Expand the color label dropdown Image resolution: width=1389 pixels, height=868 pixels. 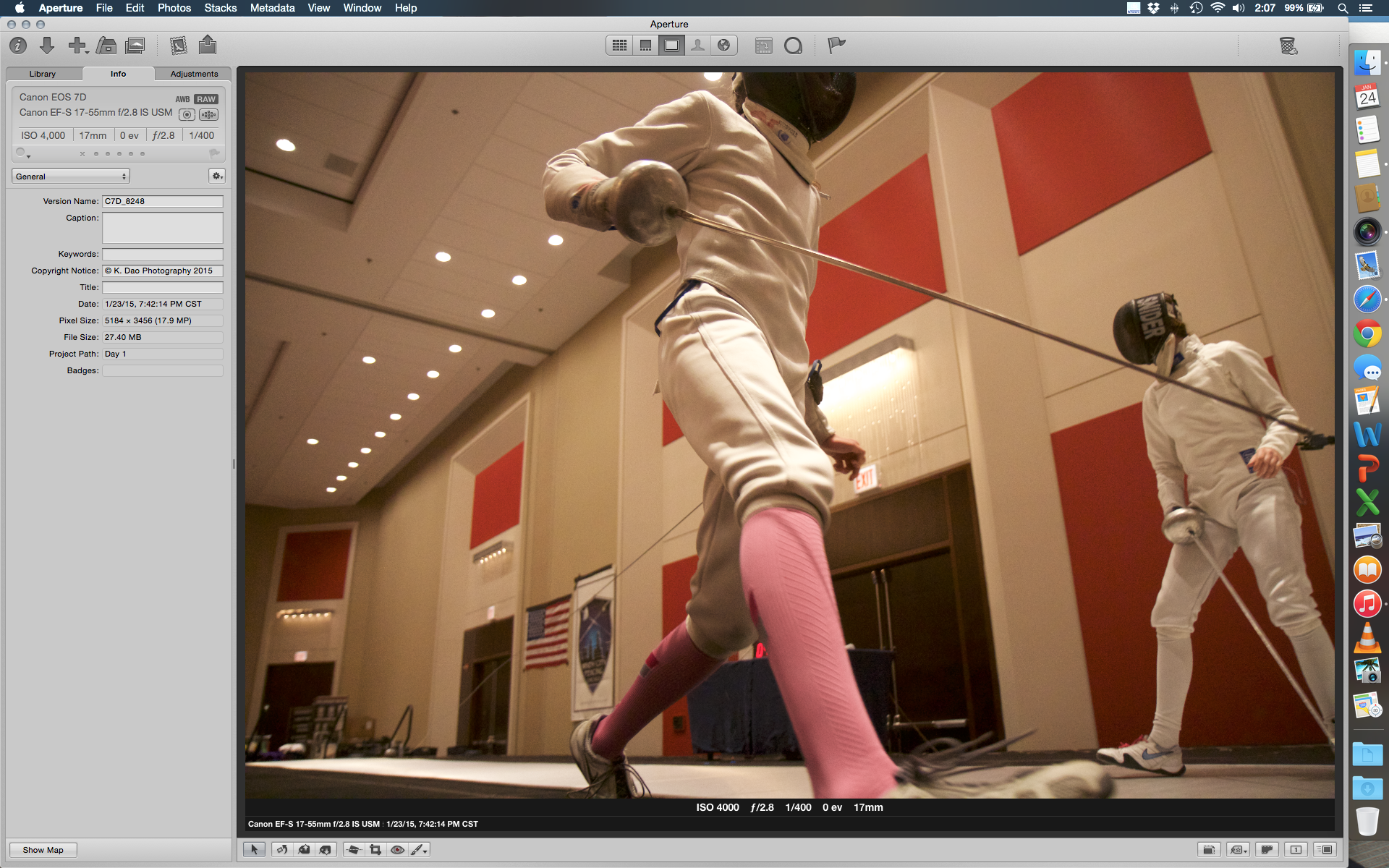coord(23,153)
